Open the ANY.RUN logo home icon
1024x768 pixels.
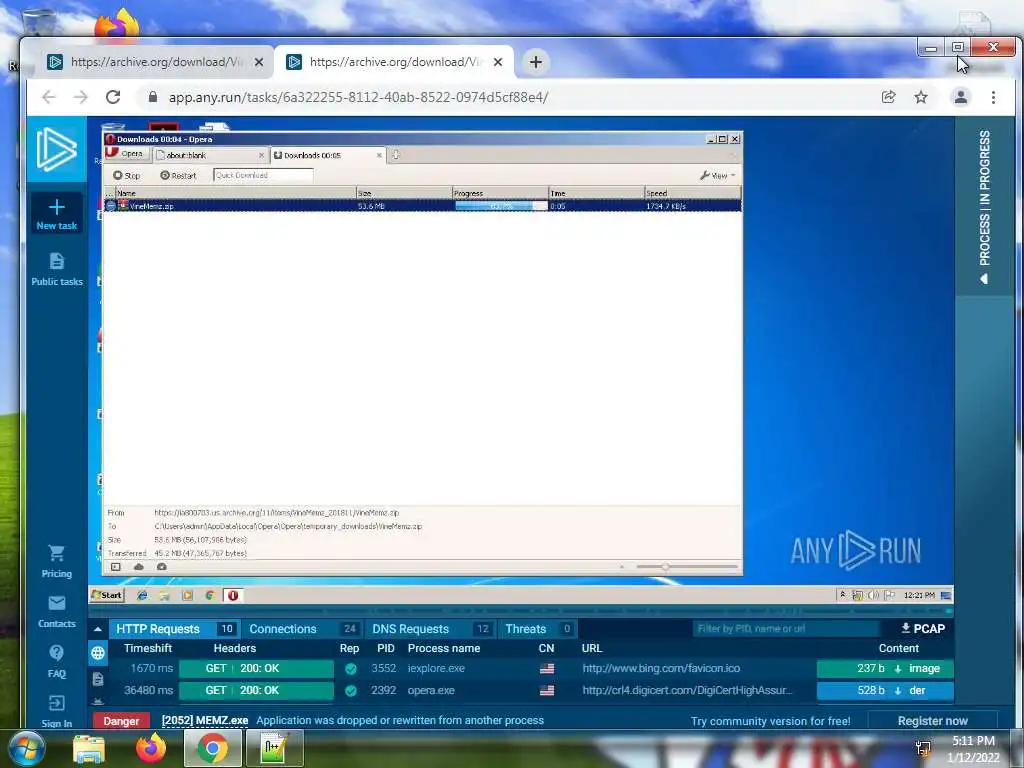point(56,150)
